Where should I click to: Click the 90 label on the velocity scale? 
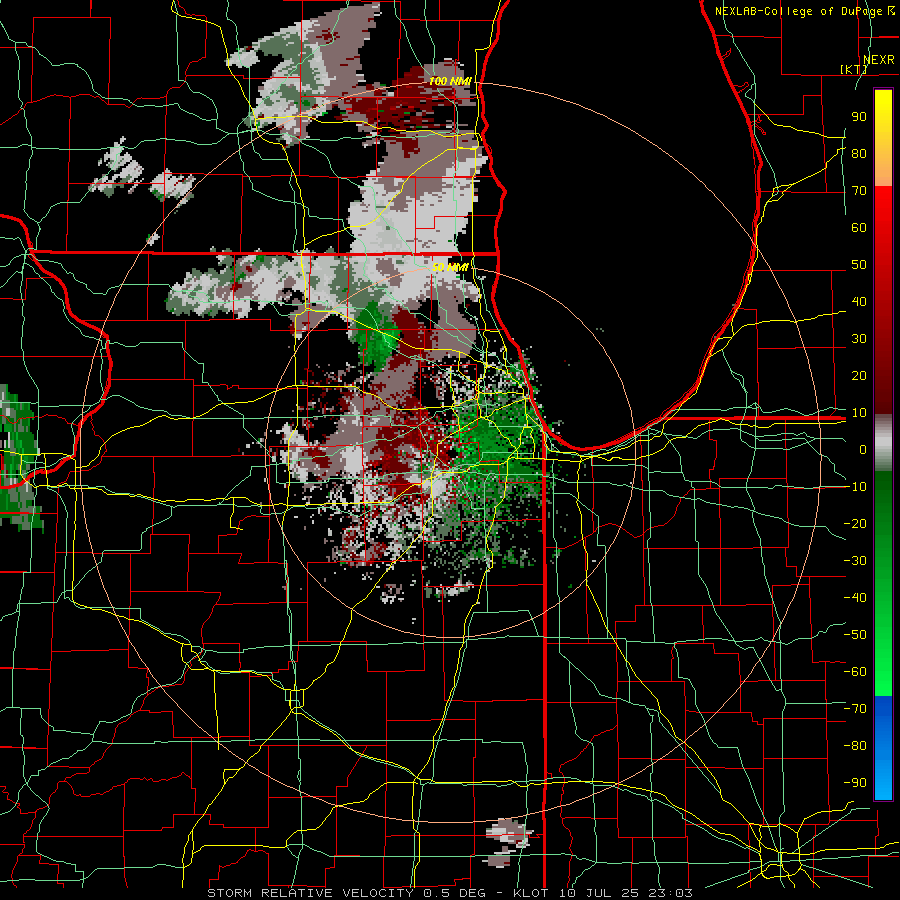click(x=859, y=117)
